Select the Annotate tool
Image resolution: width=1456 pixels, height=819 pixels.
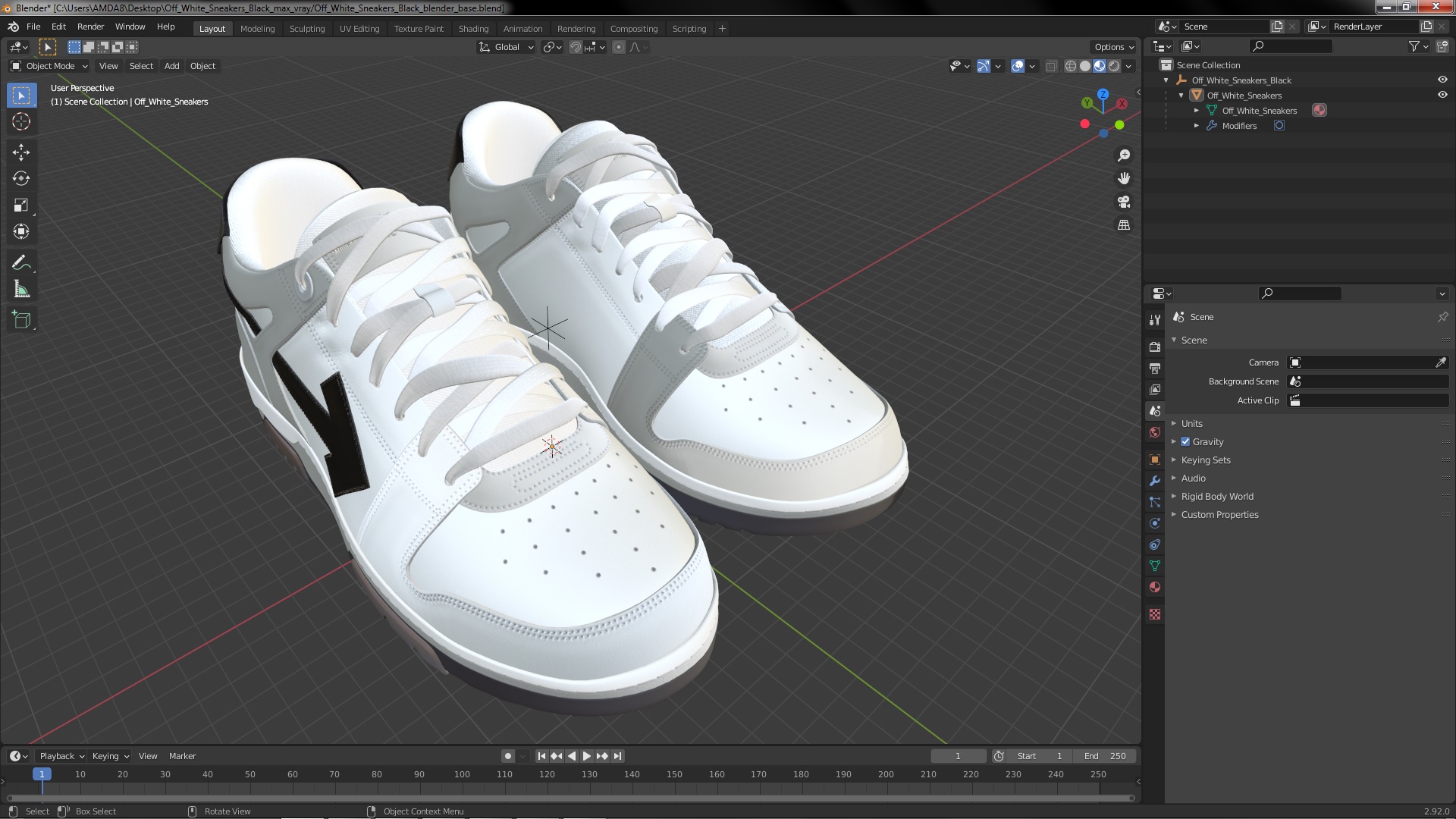tap(21, 263)
